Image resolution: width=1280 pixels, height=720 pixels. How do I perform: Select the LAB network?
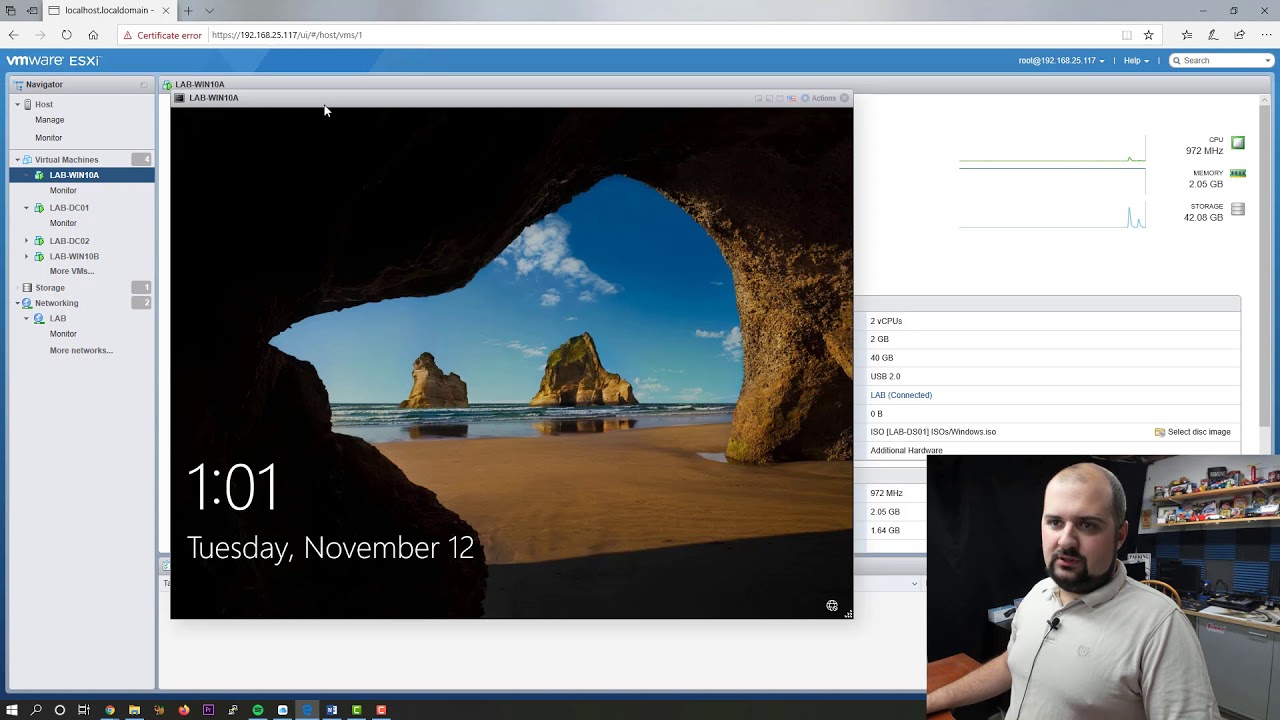(58, 319)
